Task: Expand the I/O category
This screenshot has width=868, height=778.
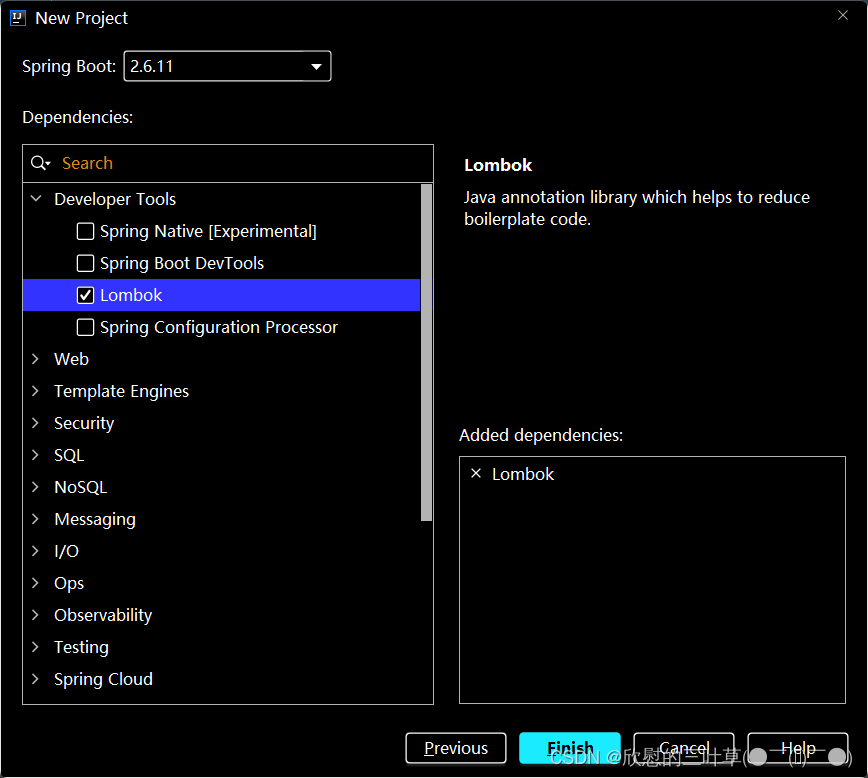Action: 35,551
